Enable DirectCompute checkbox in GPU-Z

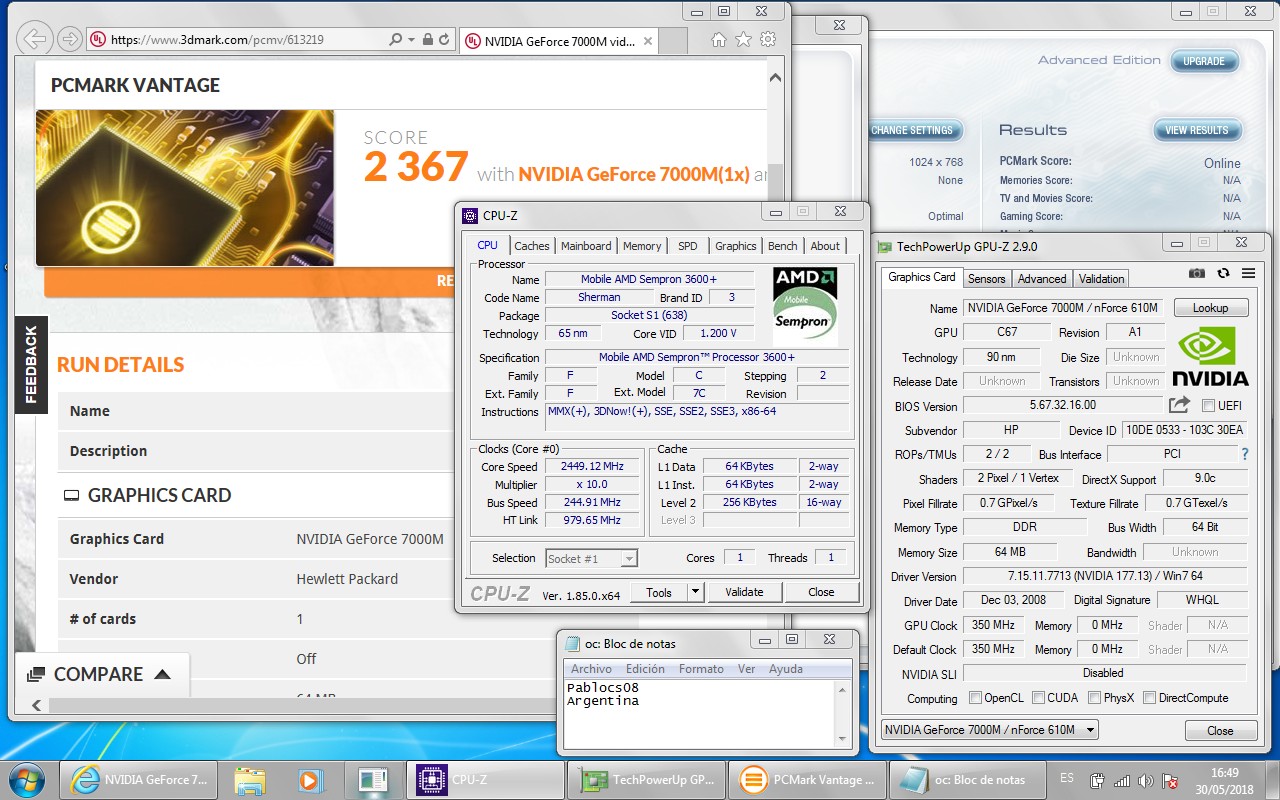pos(1149,698)
